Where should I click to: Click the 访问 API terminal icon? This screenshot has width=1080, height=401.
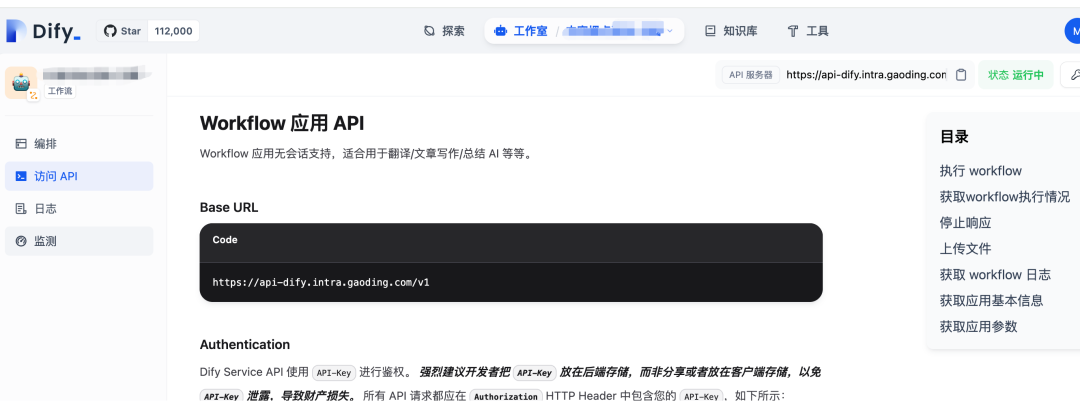coord(21,176)
